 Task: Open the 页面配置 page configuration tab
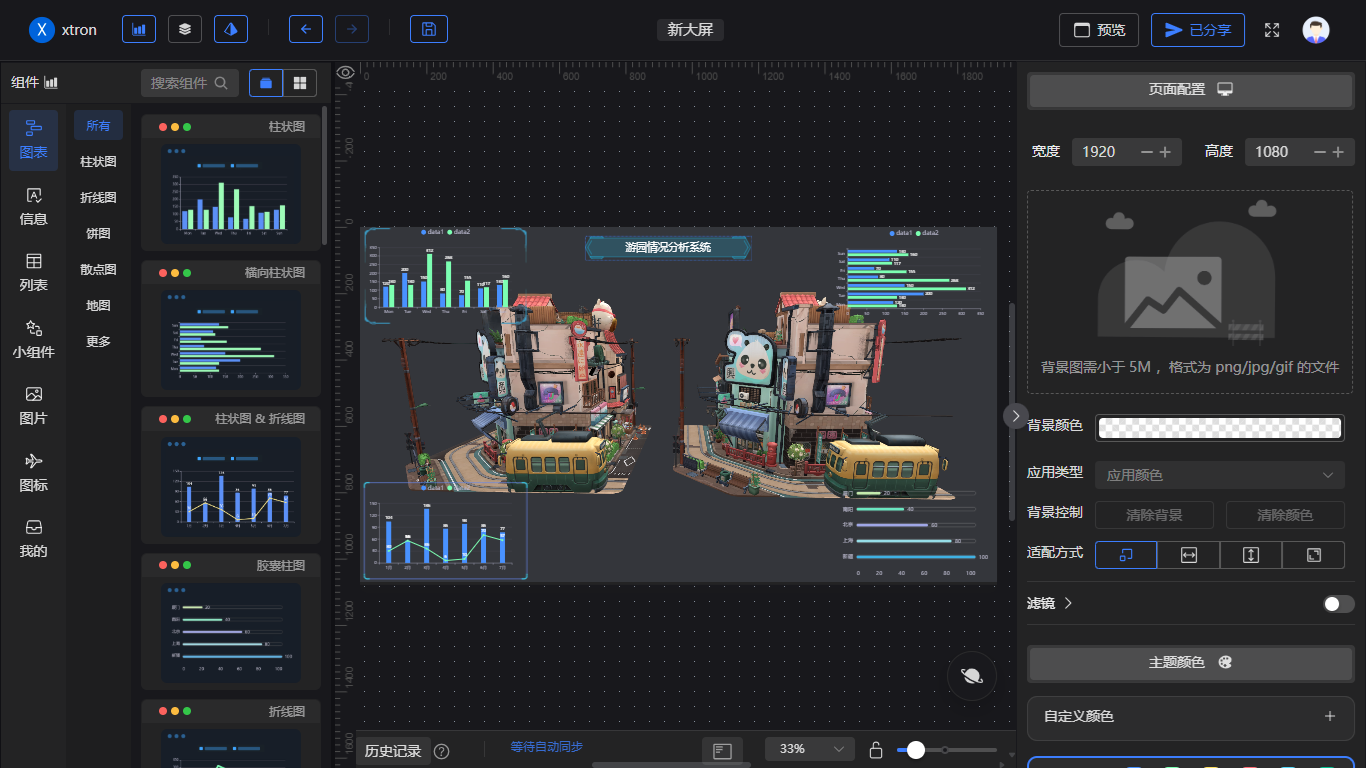point(1191,89)
